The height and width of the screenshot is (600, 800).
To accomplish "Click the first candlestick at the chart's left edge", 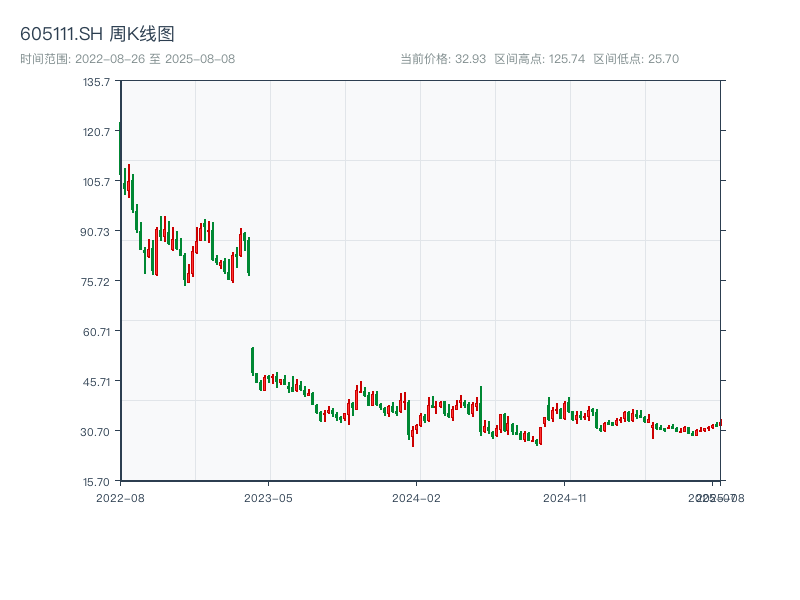I will pyautogui.click(x=120, y=145).
